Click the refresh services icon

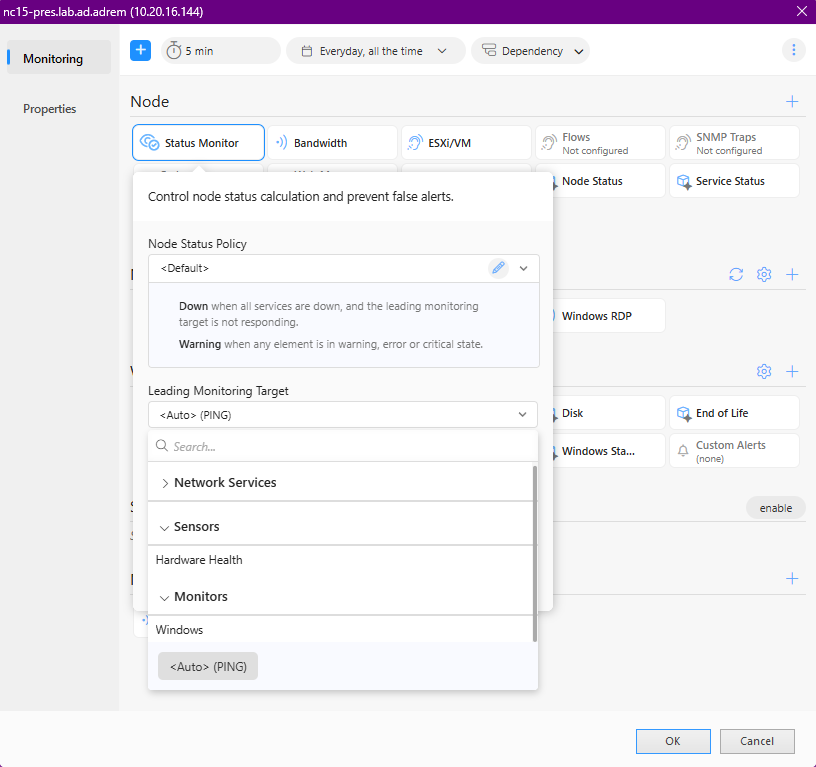coord(736,274)
